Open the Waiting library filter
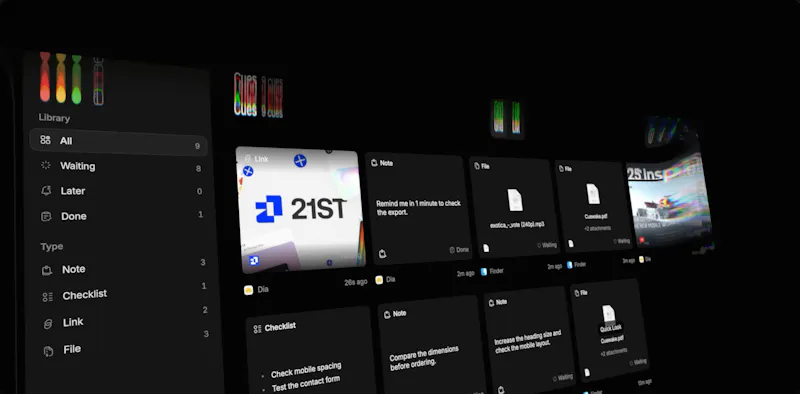 tap(119, 166)
